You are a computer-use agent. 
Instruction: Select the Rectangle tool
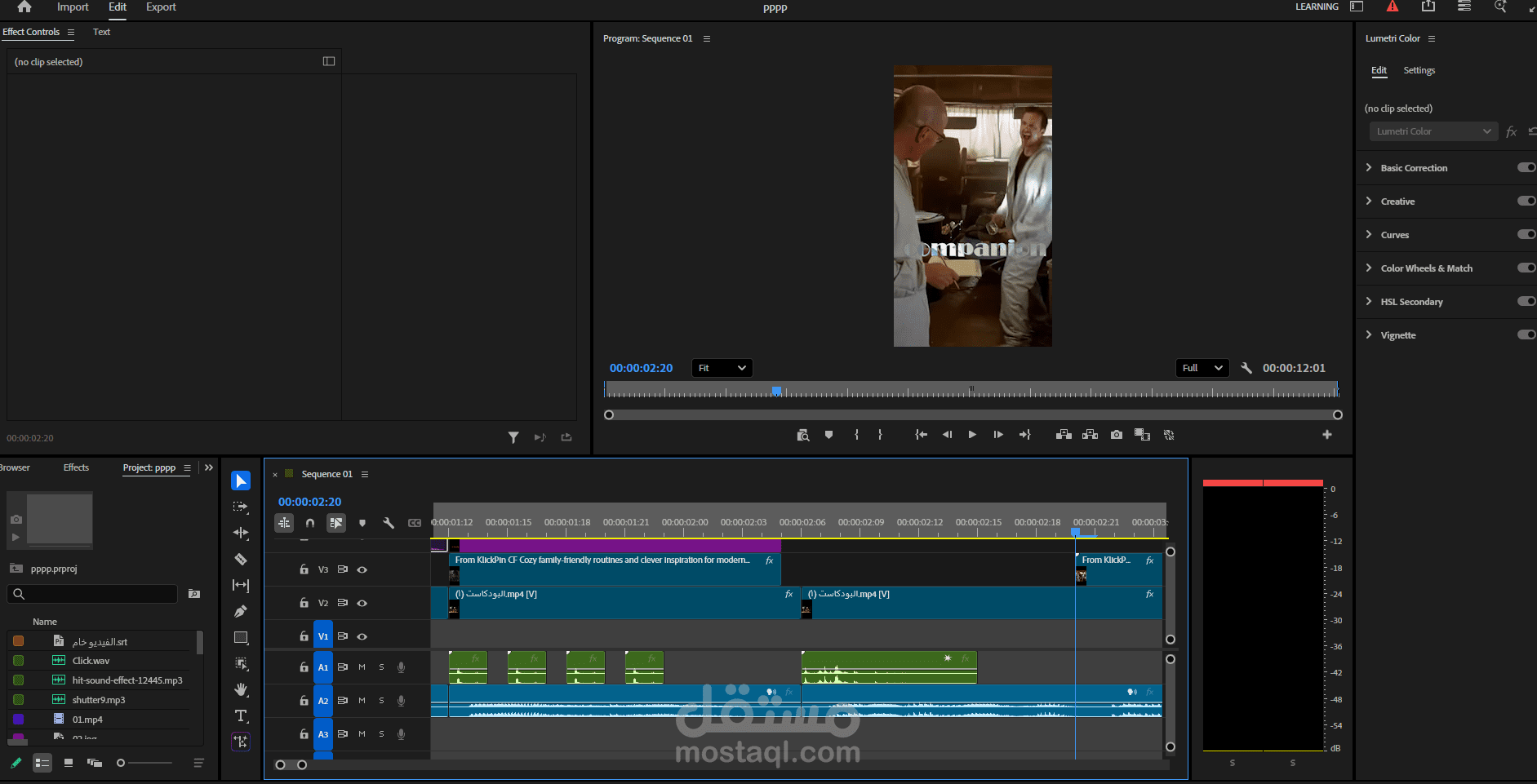tap(241, 637)
